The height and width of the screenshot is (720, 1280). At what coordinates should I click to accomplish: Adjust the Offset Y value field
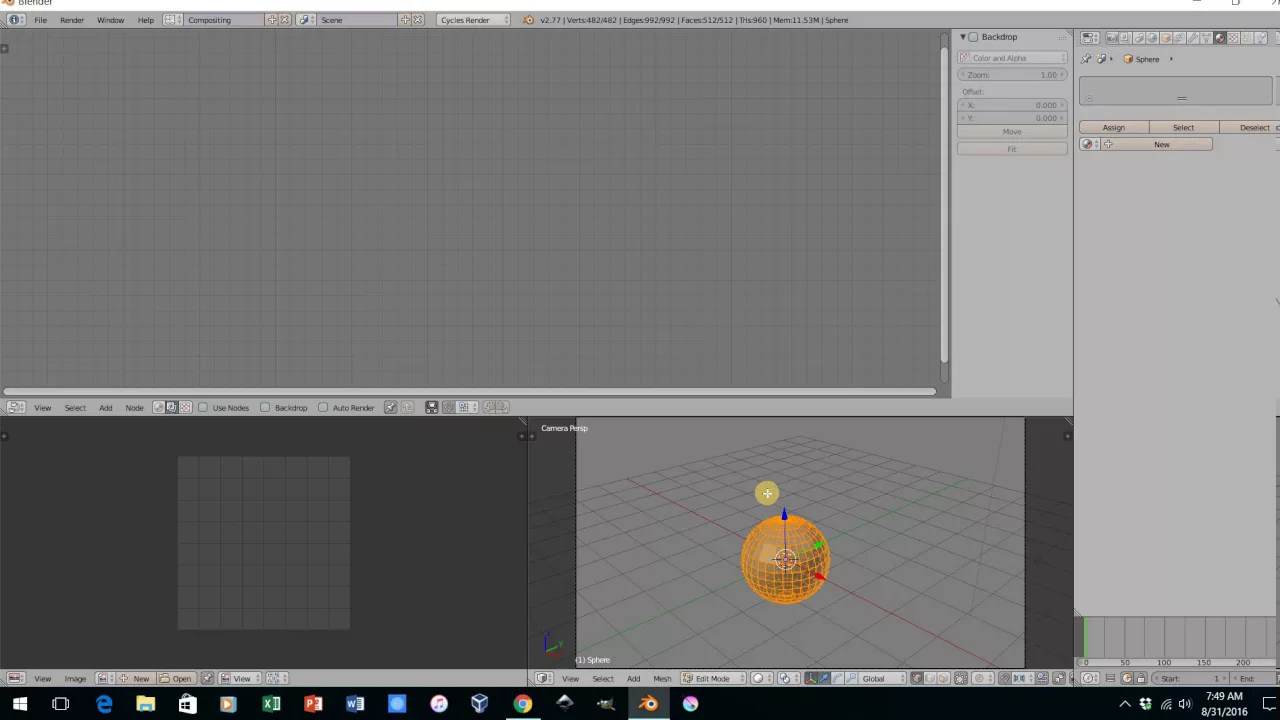pos(1012,118)
